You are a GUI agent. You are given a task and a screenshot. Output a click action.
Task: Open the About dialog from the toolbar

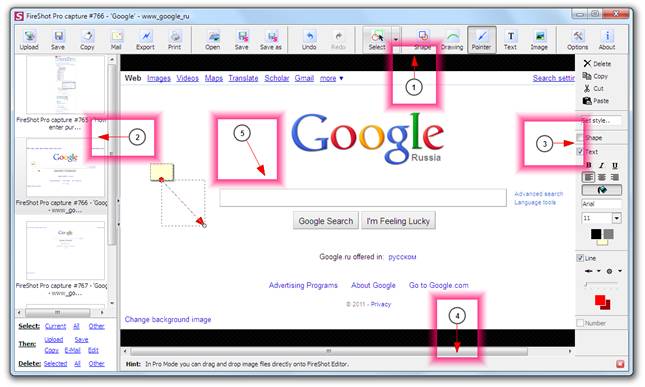point(607,40)
